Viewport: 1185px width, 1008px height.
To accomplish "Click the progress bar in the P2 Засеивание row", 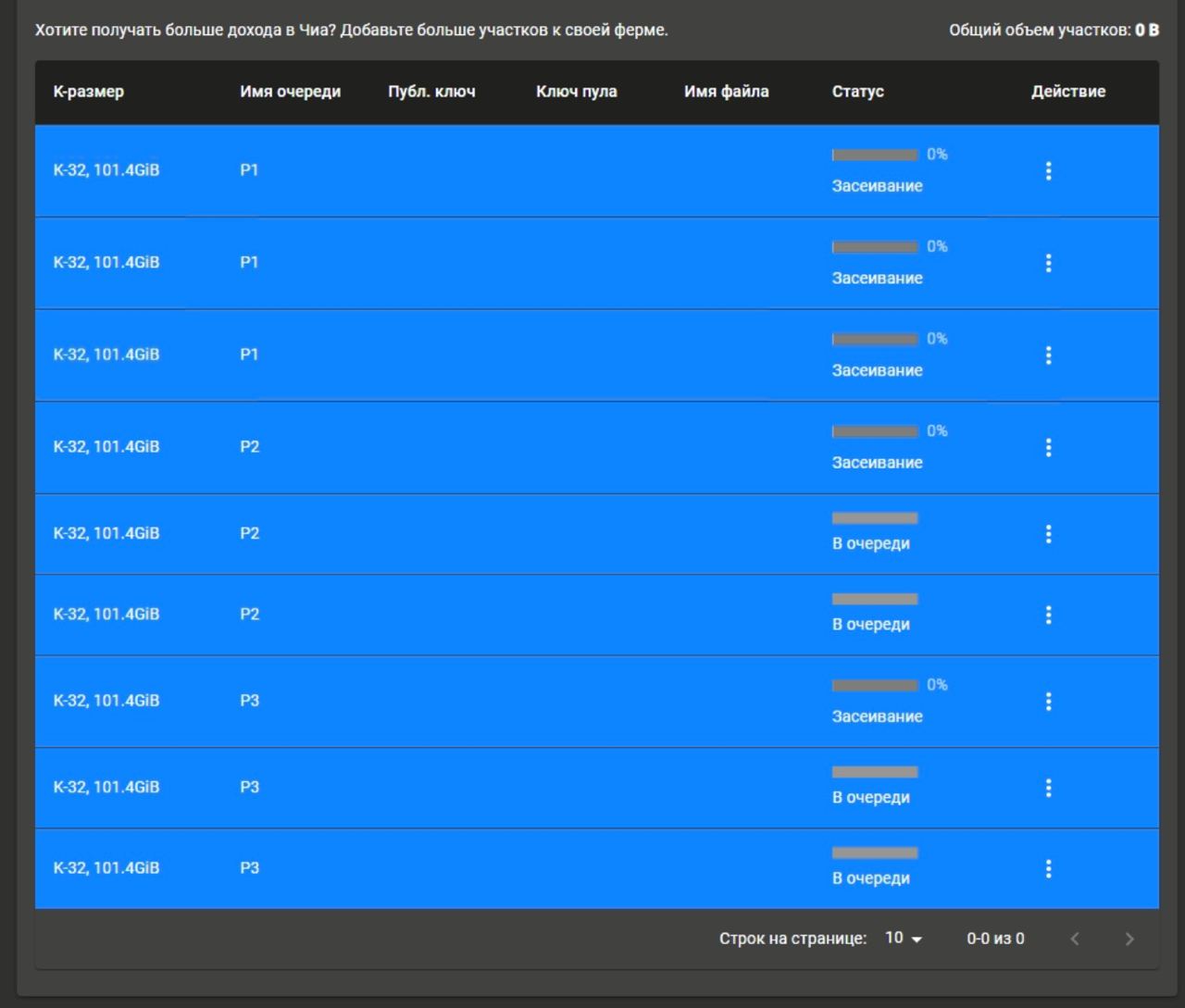I will pos(875,431).
